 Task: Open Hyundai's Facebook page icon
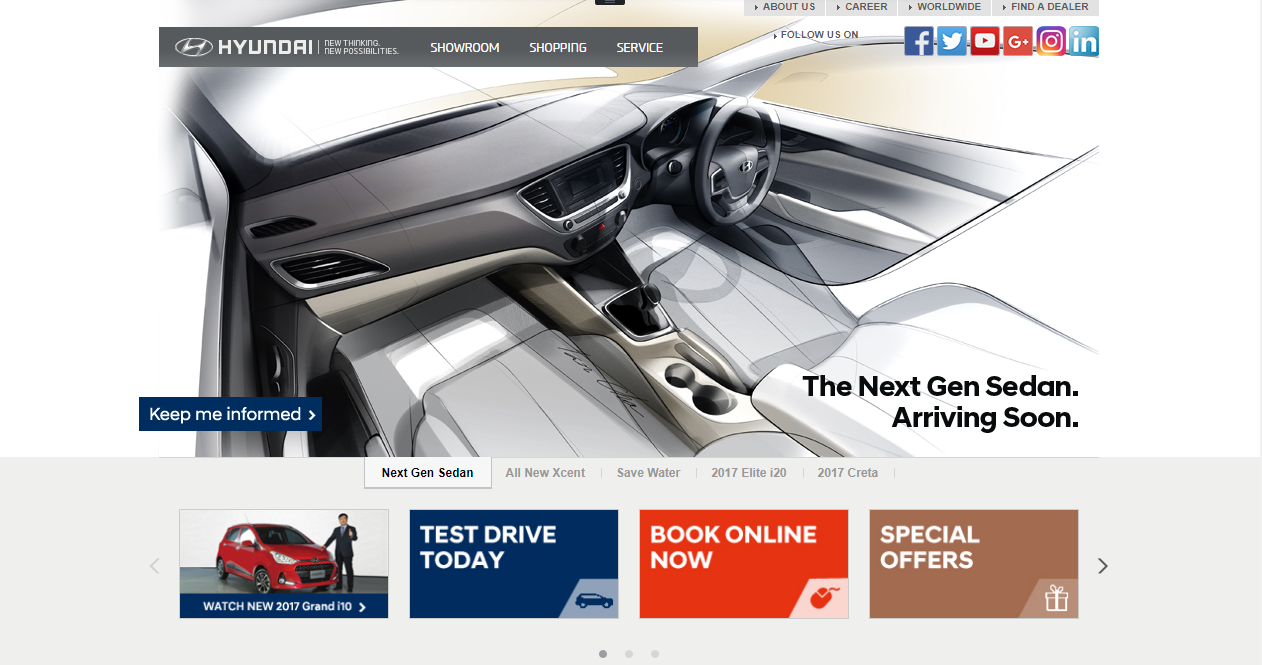coord(919,41)
